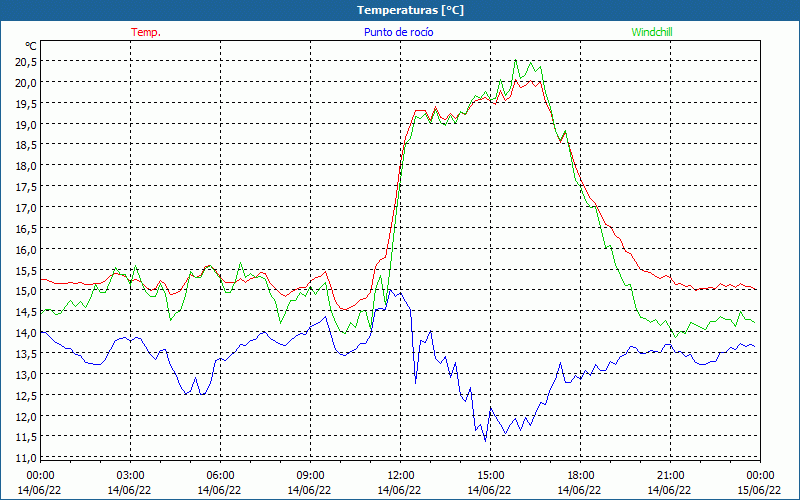Image resolution: width=800 pixels, height=500 pixels.
Task: Click the '11,0' y-axis value
Action: pyautogui.click(x=27, y=457)
